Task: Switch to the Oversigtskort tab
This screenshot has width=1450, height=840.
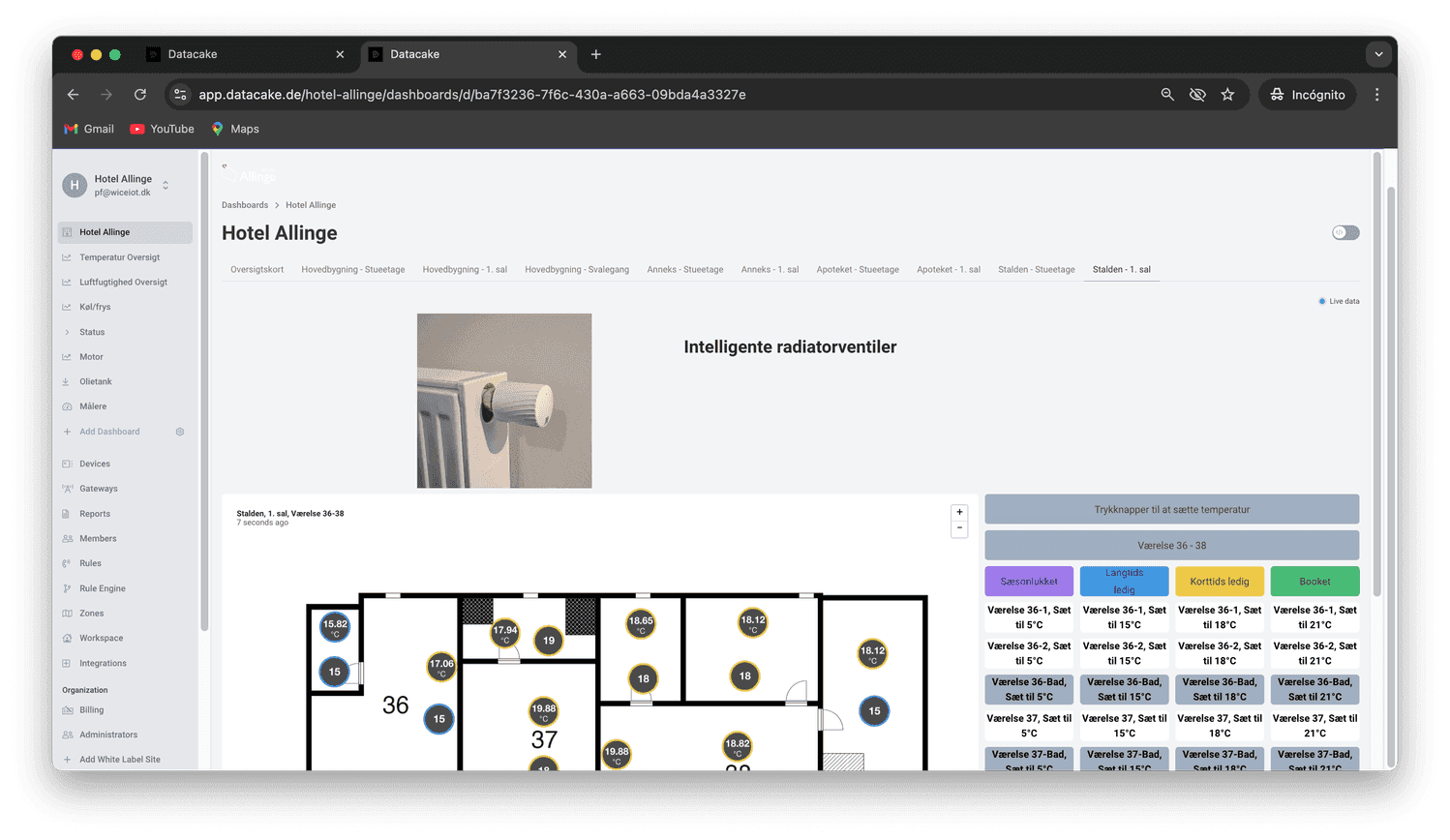Action: (x=257, y=270)
